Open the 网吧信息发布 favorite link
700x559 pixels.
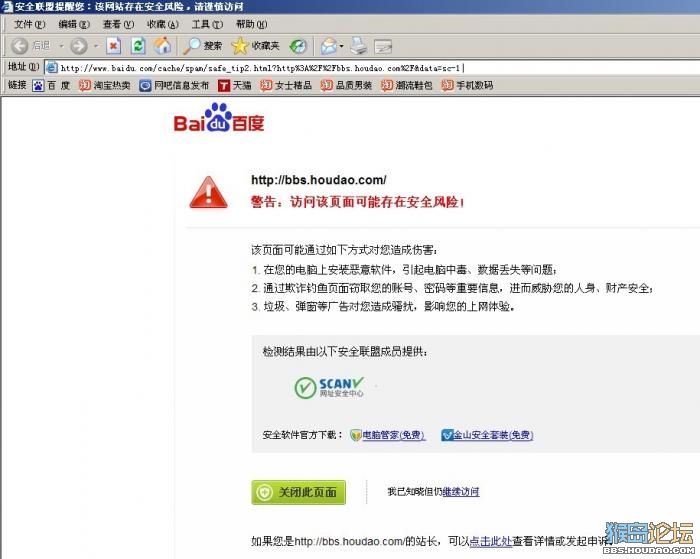point(174,85)
